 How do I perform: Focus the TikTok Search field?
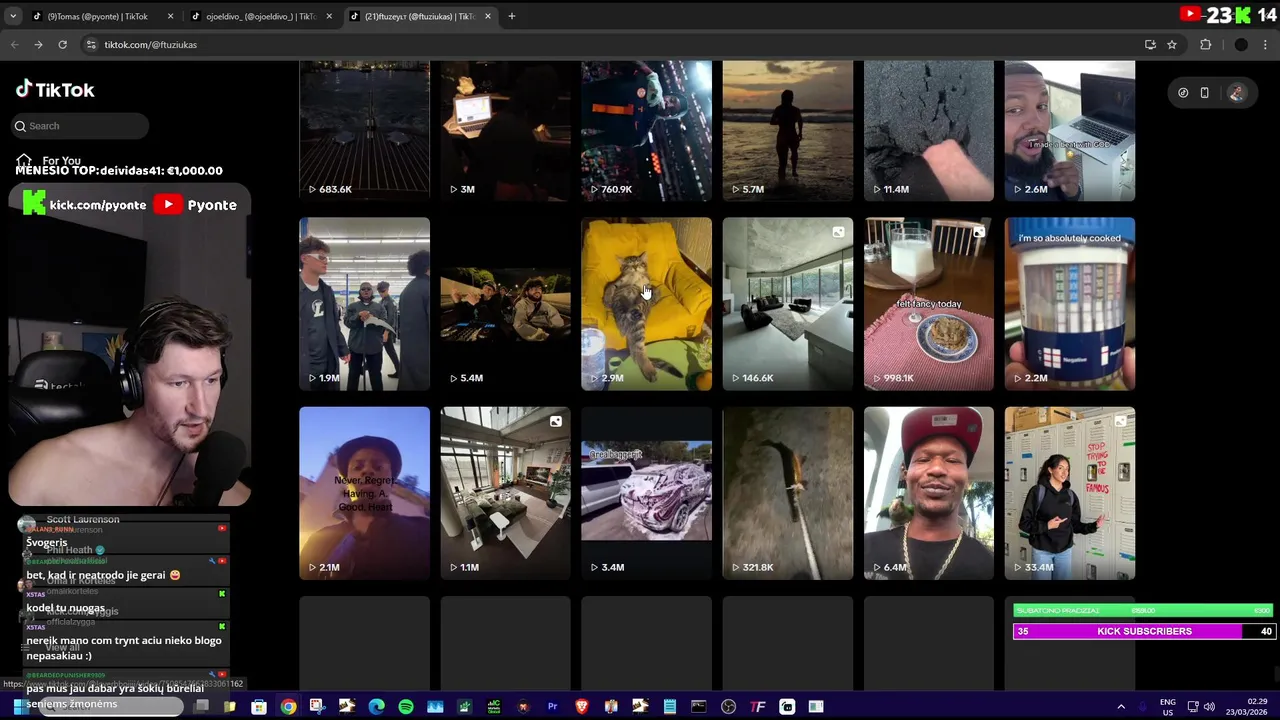[x=81, y=126]
